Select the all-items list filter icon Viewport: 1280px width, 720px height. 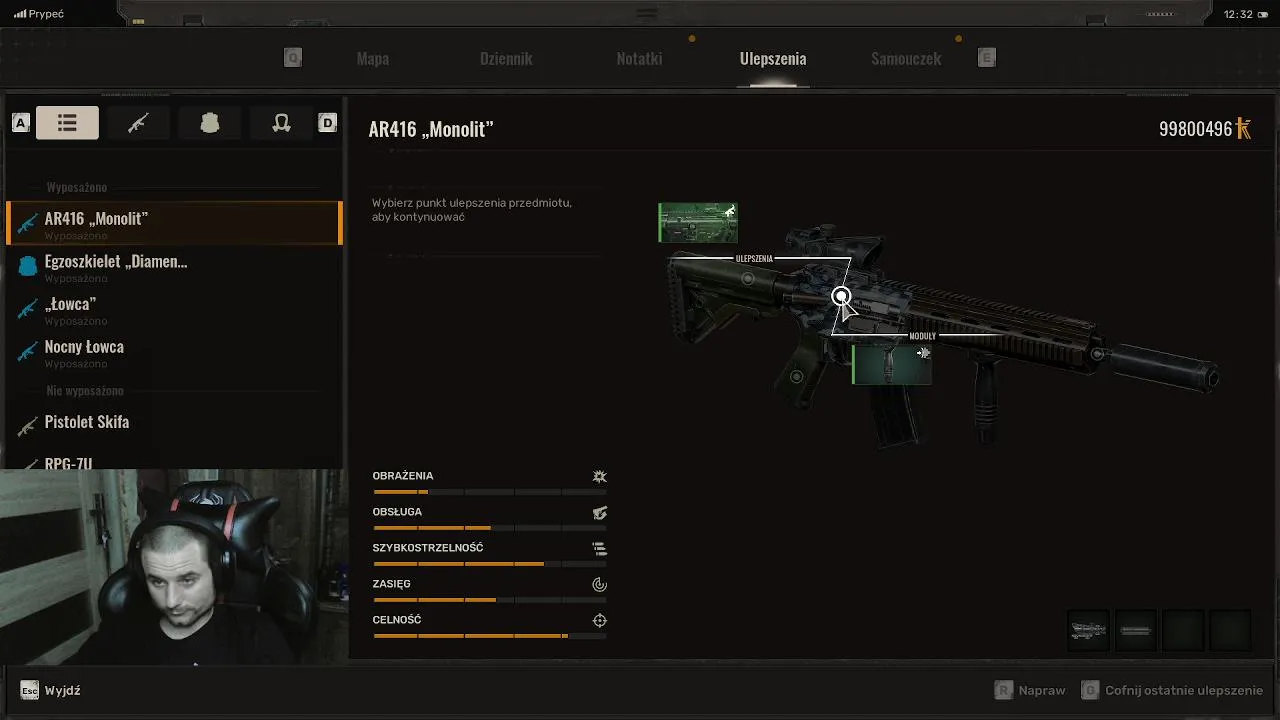coord(67,123)
